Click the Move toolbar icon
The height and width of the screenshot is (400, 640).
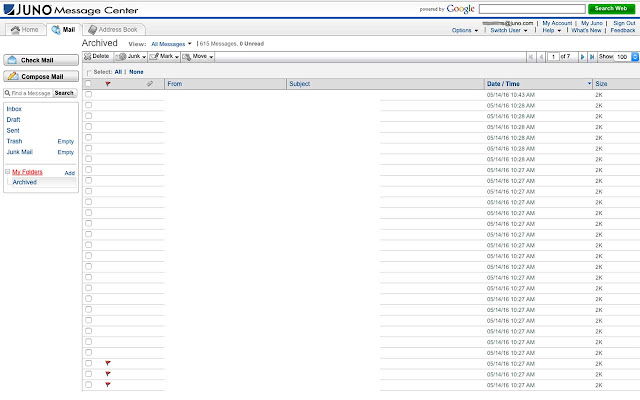187,57
